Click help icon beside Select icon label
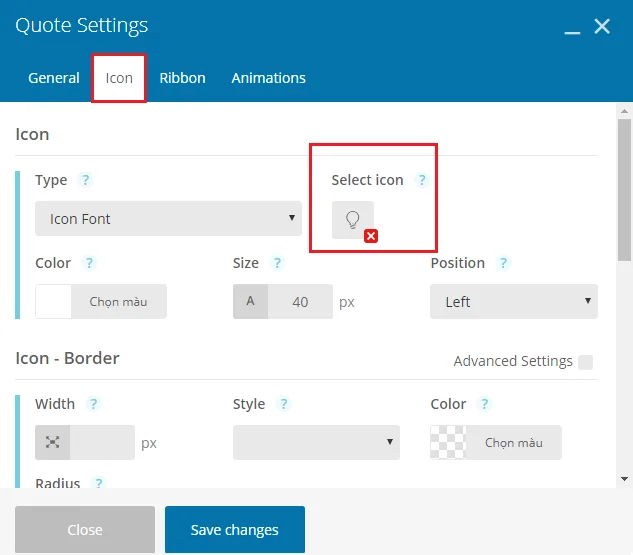633x555 pixels. point(422,180)
